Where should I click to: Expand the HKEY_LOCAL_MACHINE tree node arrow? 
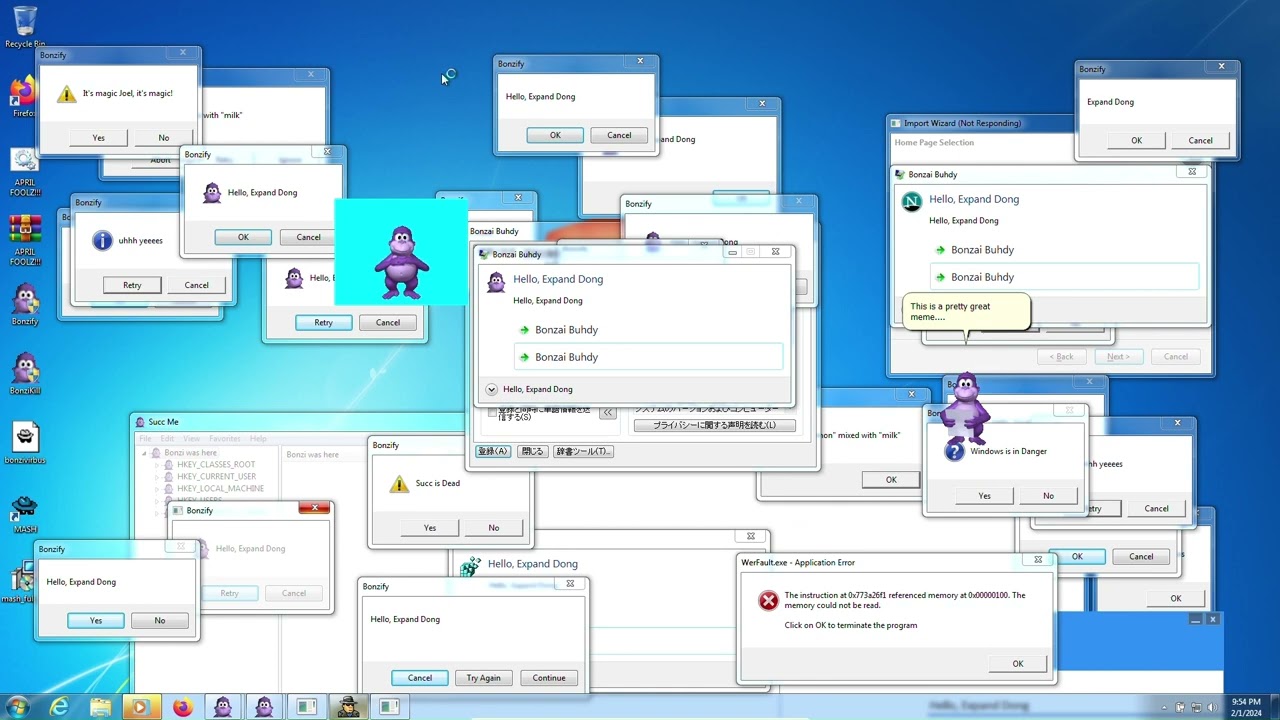click(x=156, y=489)
